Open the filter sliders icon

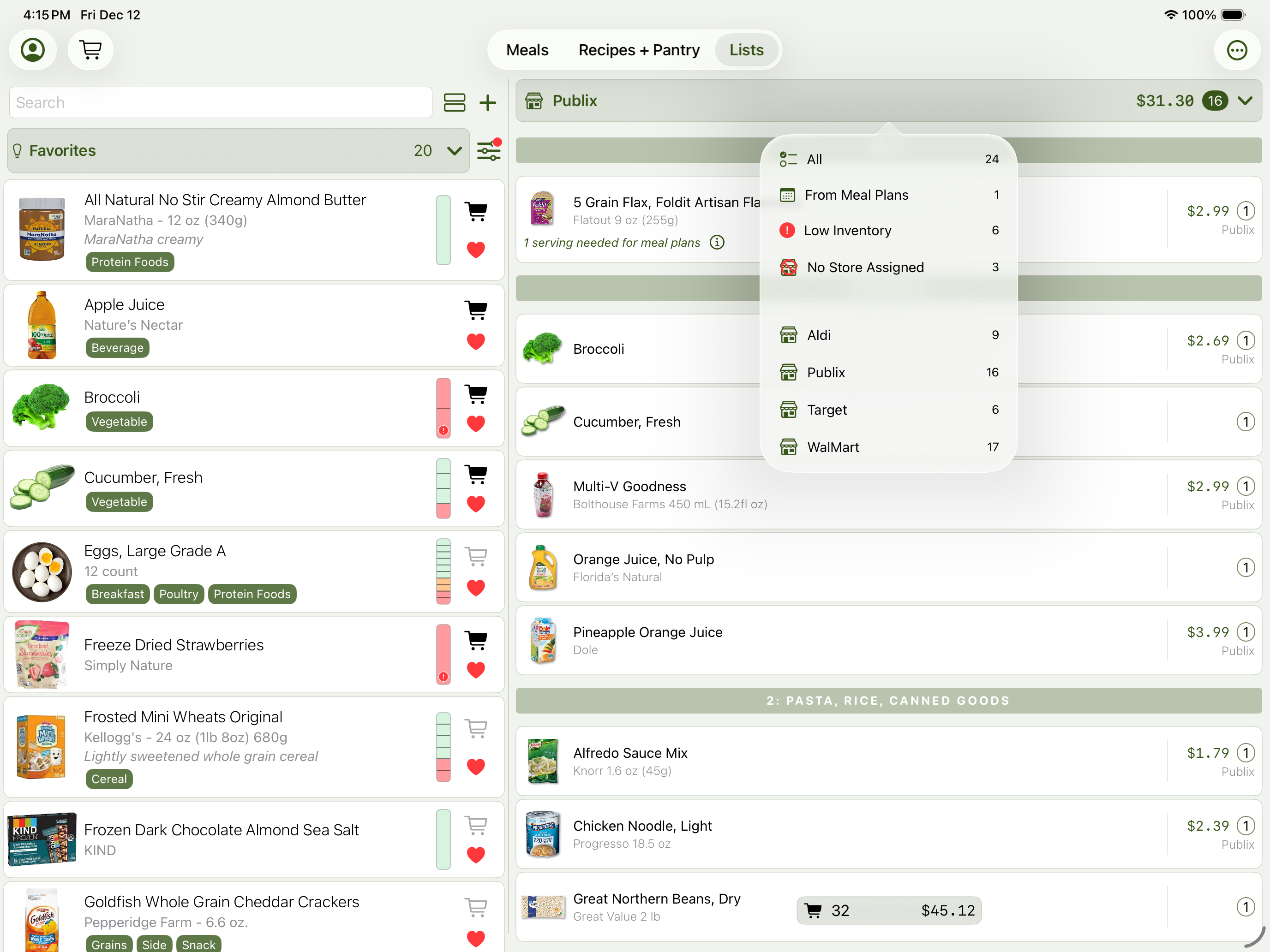[x=489, y=150]
